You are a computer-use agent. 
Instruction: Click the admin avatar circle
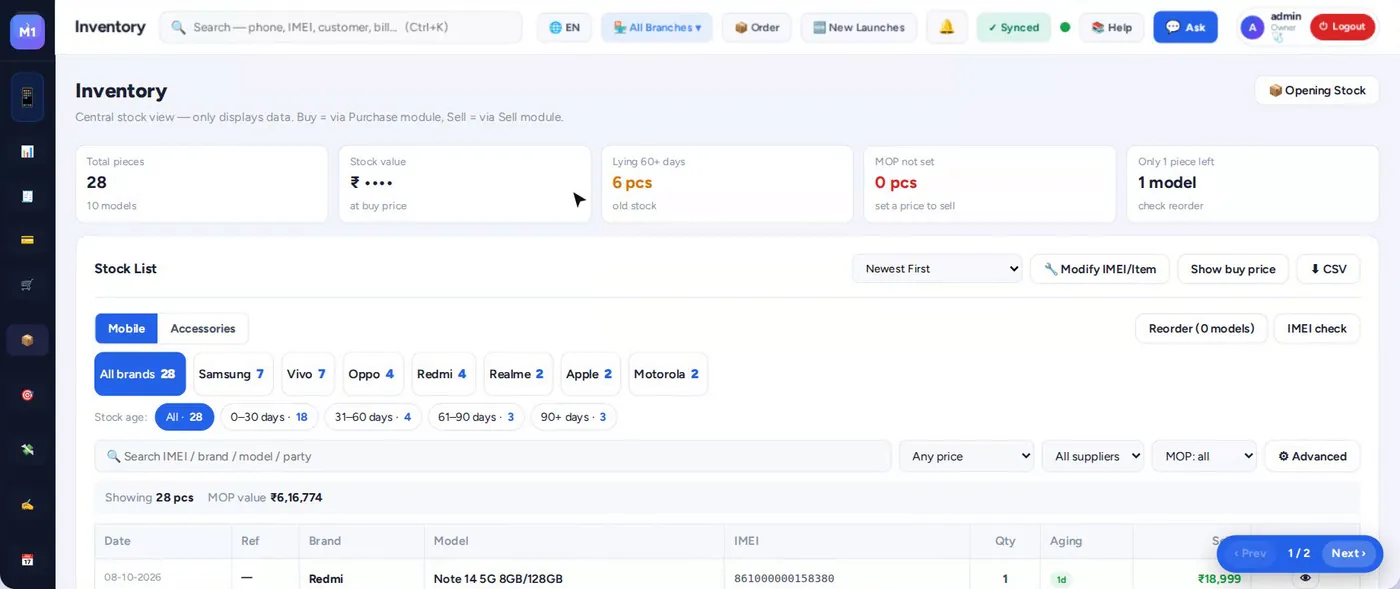point(1252,27)
